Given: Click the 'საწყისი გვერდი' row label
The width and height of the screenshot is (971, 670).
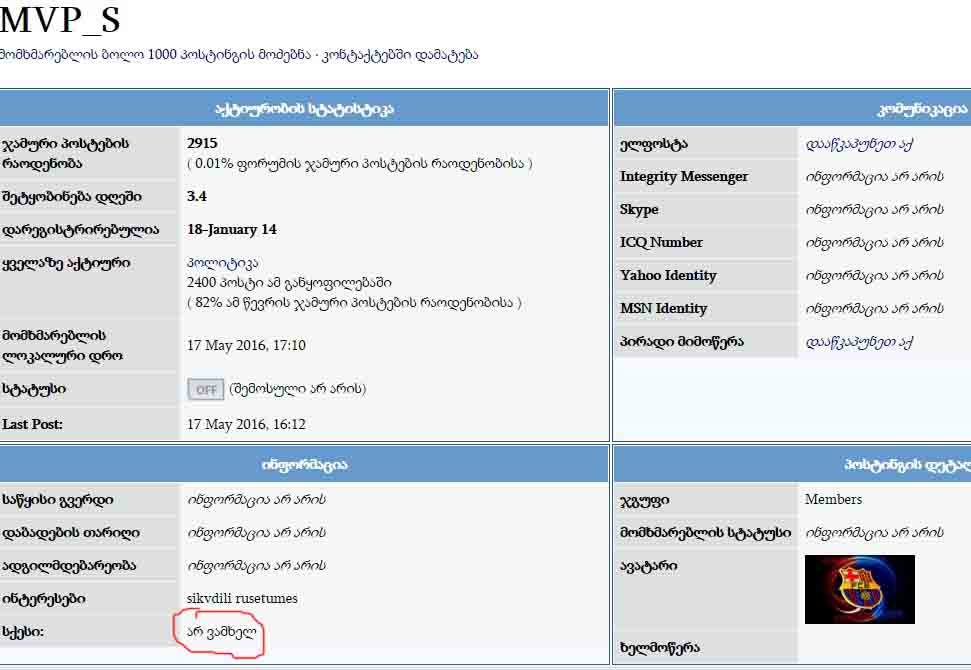Looking at the screenshot, I should point(58,500).
